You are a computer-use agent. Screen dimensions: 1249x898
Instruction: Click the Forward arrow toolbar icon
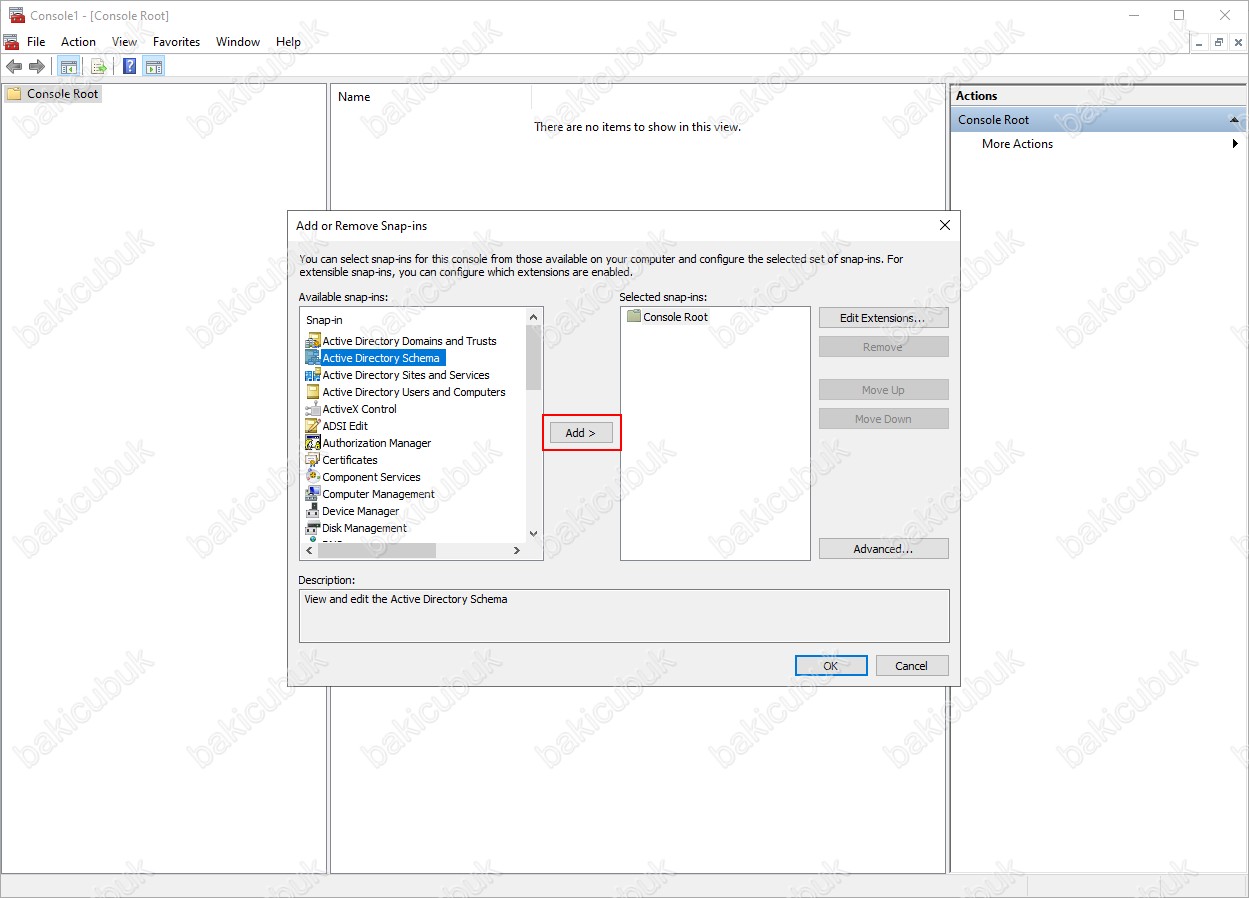point(37,67)
